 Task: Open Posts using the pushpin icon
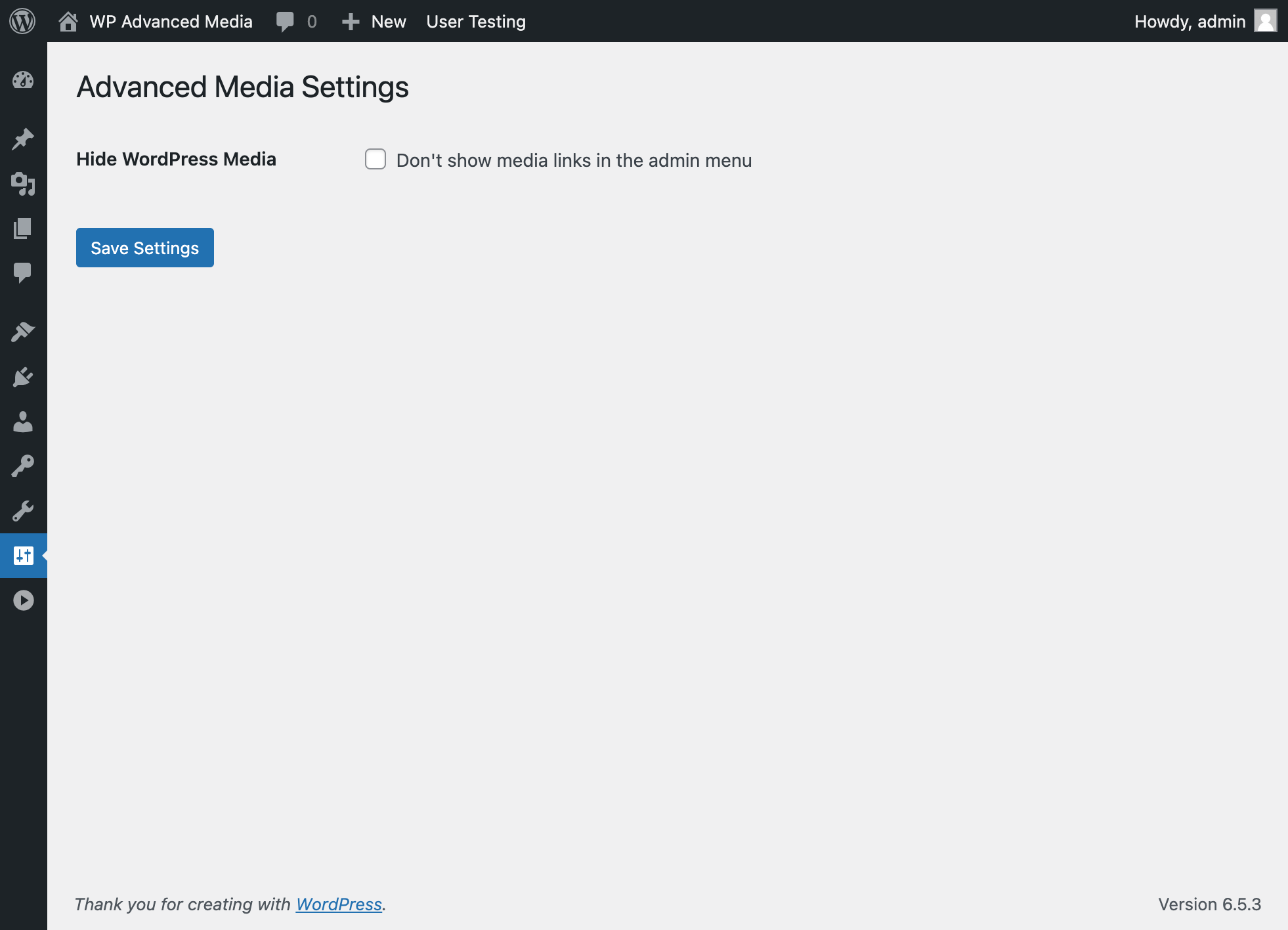coord(23,139)
